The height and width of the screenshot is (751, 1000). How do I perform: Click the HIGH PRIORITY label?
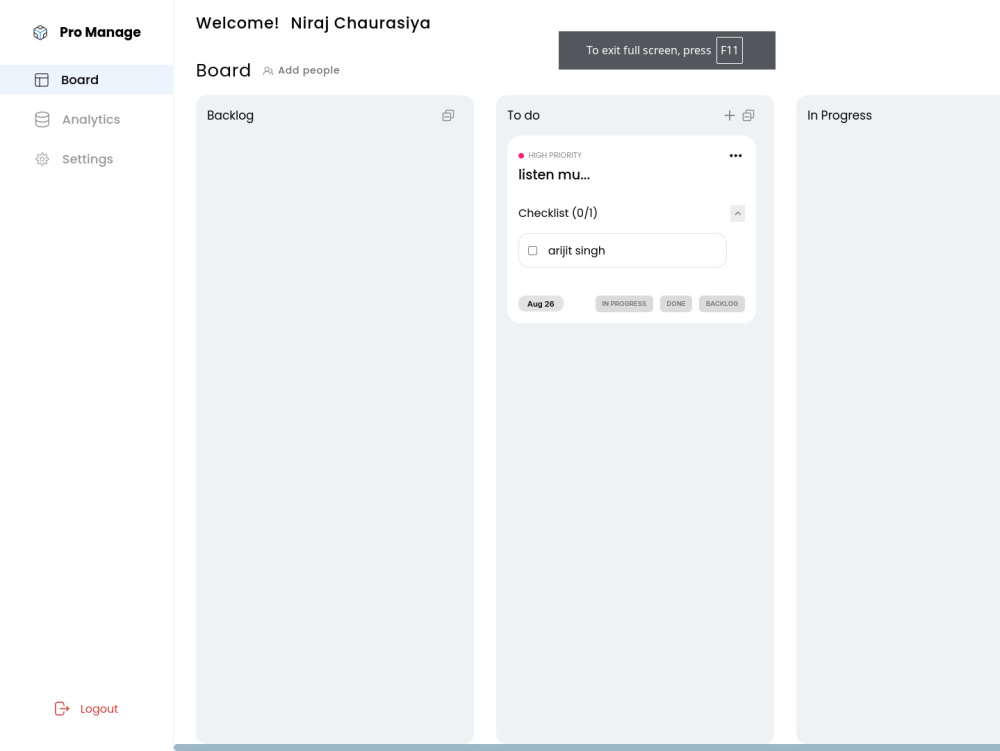[555, 156]
